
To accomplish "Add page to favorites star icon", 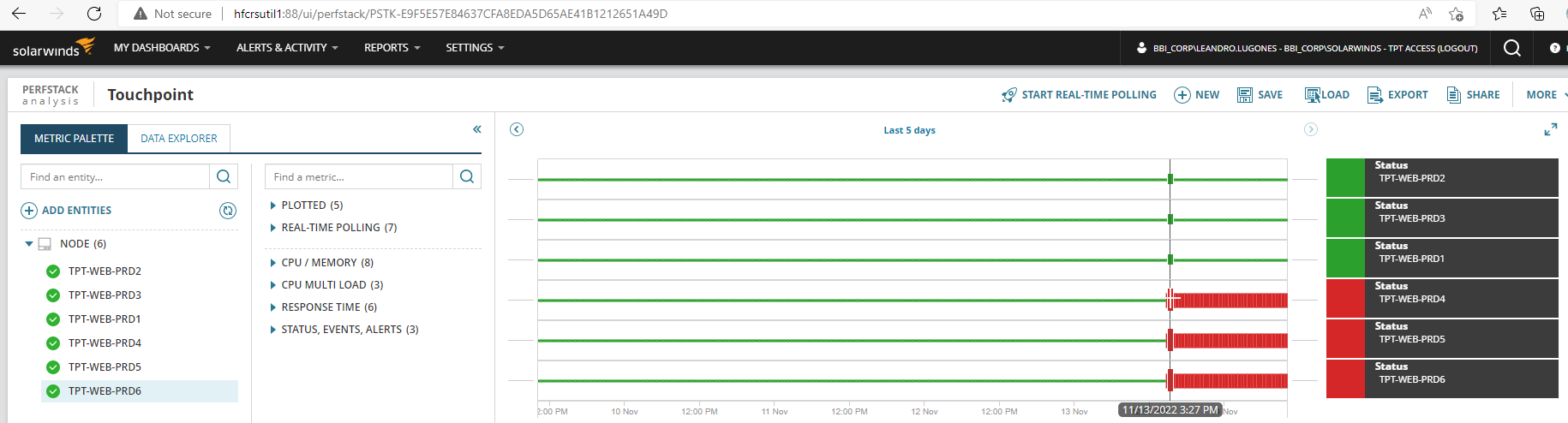I will 1456,14.
